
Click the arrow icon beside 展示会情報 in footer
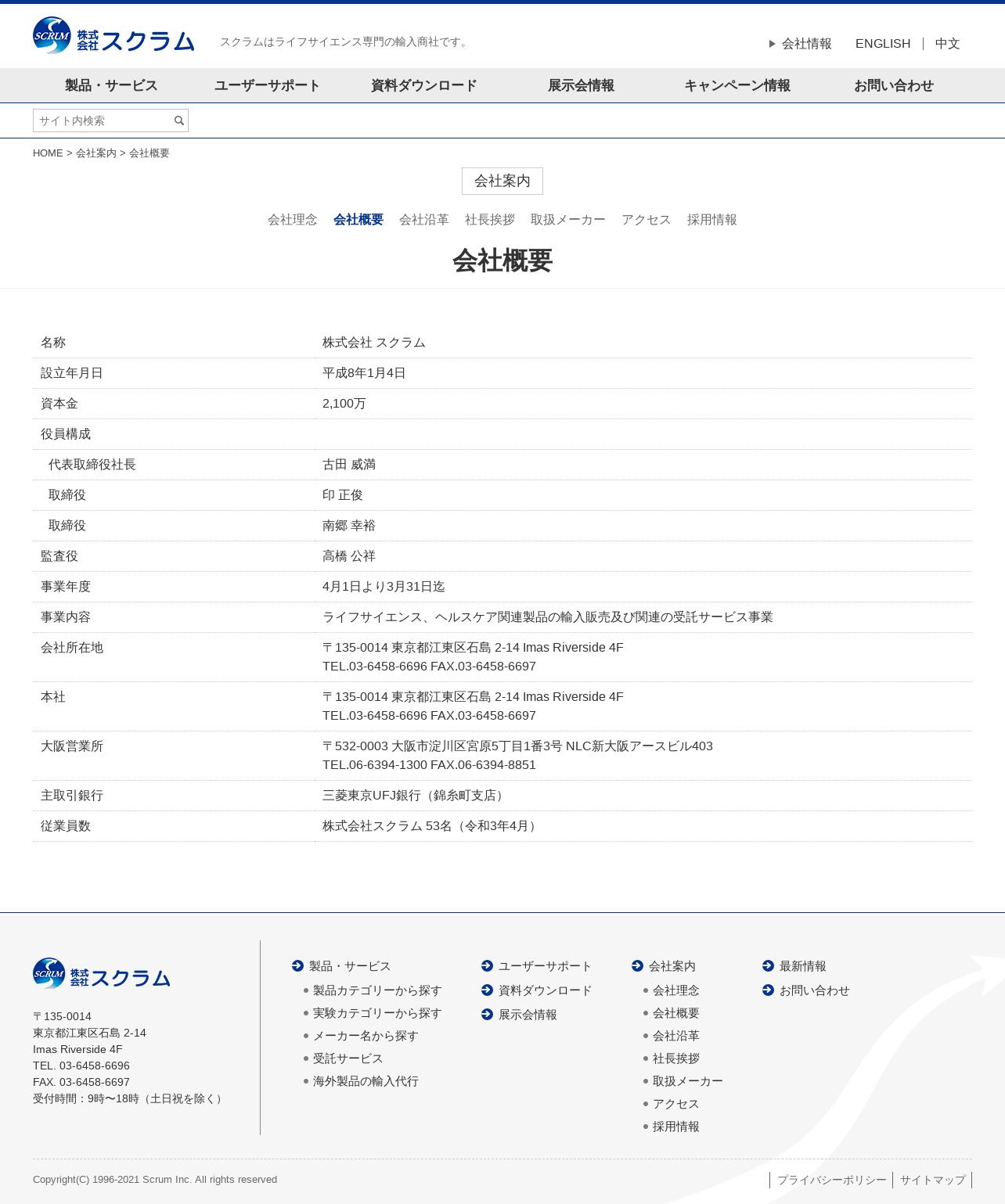(x=488, y=1015)
